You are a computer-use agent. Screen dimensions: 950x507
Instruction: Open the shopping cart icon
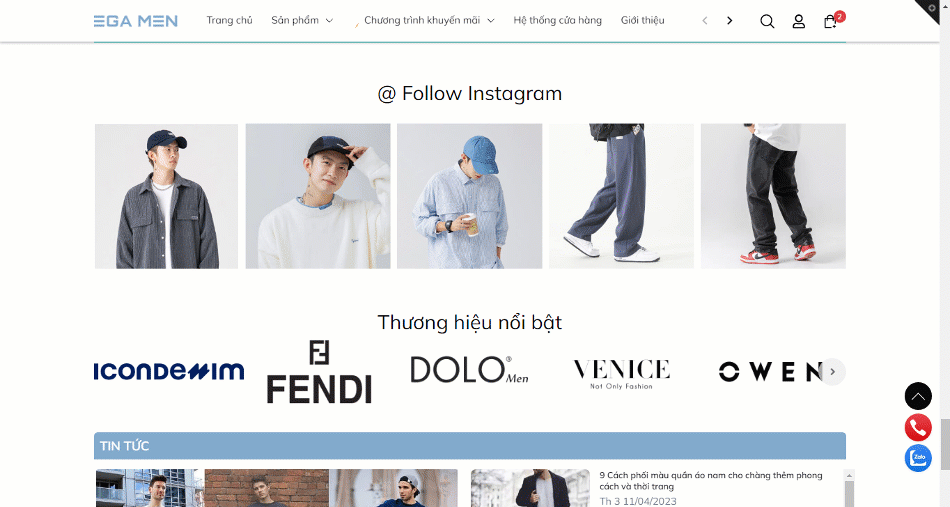coord(831,21)
